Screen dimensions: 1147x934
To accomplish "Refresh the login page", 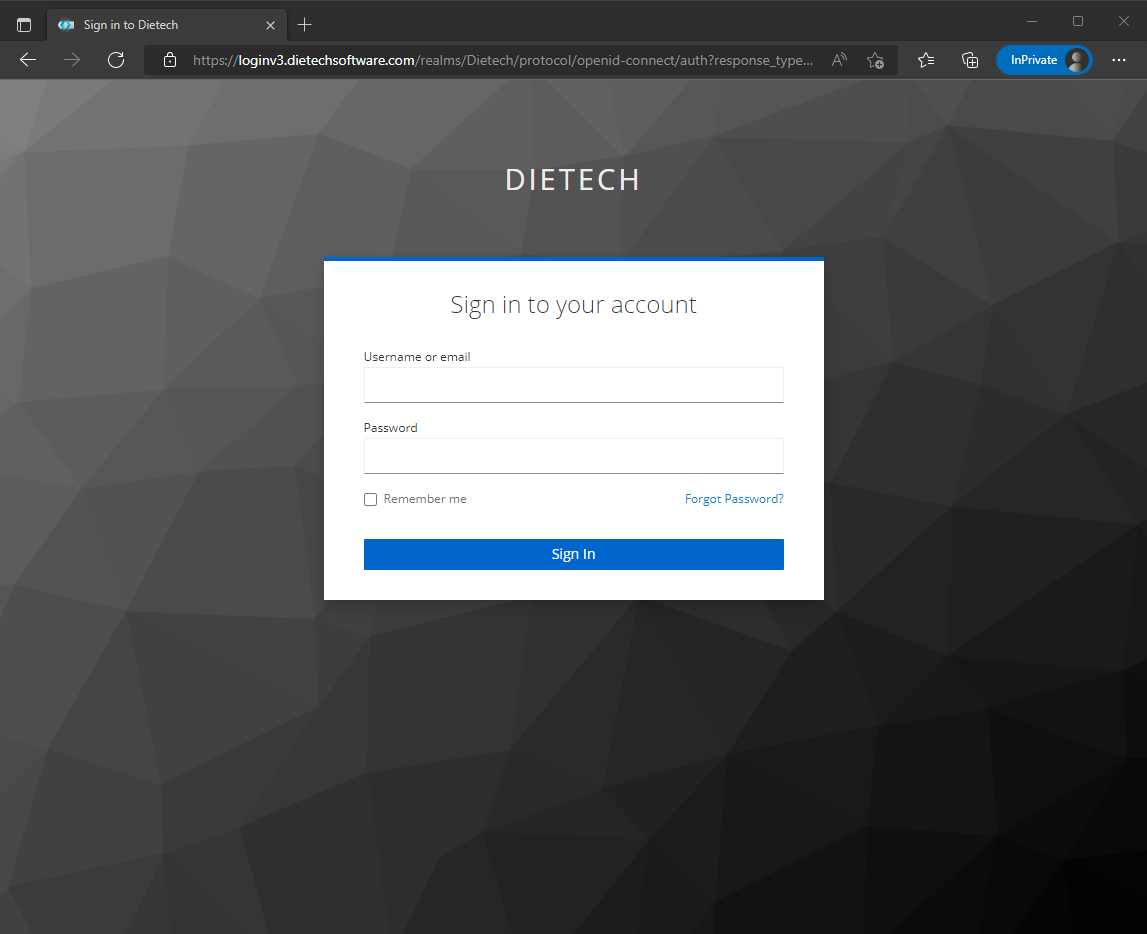I will [116, 60].
